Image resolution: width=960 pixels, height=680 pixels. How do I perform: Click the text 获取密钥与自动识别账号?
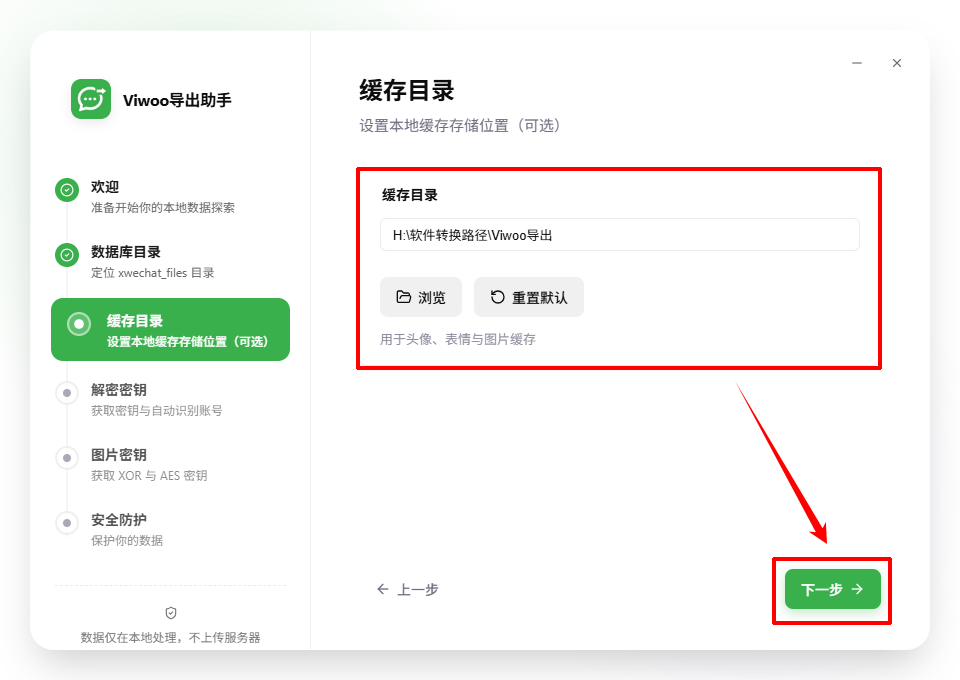(157, 411)
